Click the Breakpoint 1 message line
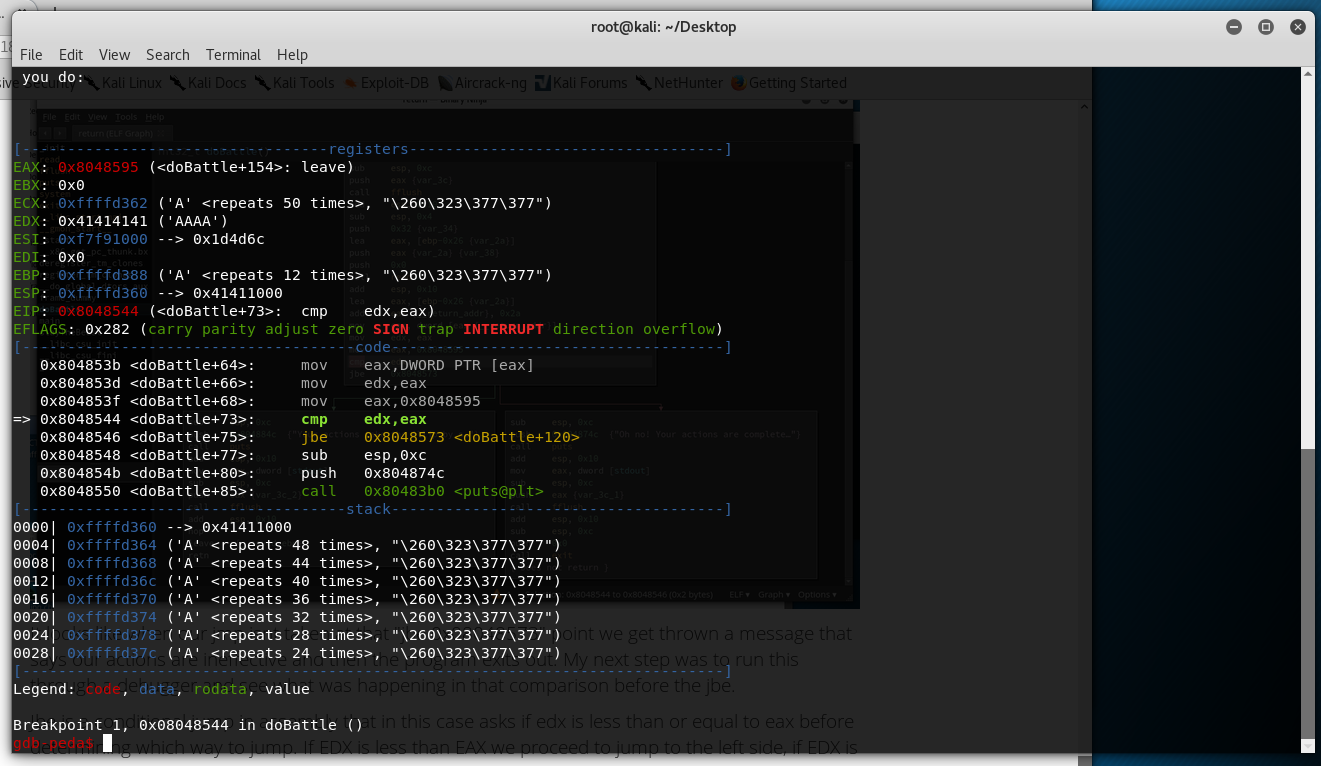The image size is (1321, 766). [x=188, y=725]
